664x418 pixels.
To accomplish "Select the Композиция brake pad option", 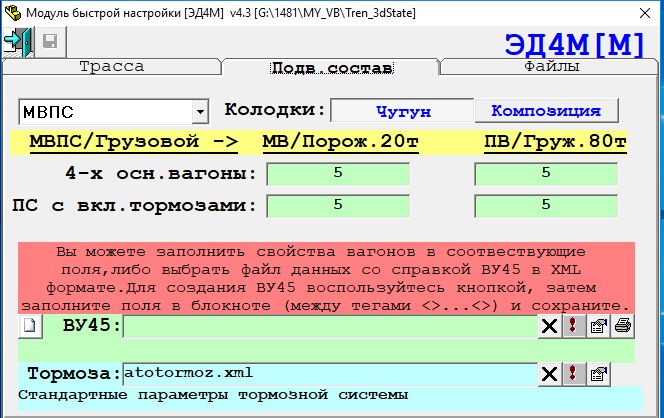I will tap(546, 111).
